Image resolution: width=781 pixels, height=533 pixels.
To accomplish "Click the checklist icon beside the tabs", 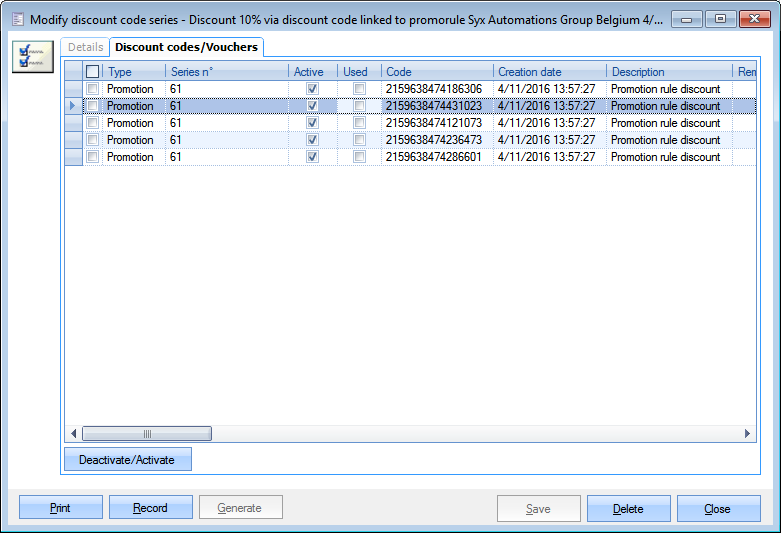I will [33, 57].
